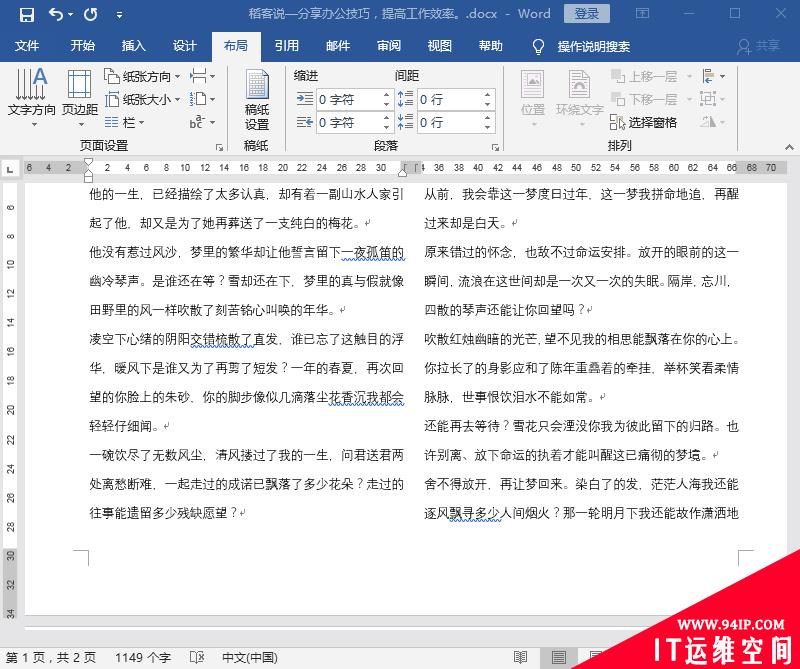Switch to the 引用 tab
The height and width of the screenshot is (669, 800).
[287, 46]
